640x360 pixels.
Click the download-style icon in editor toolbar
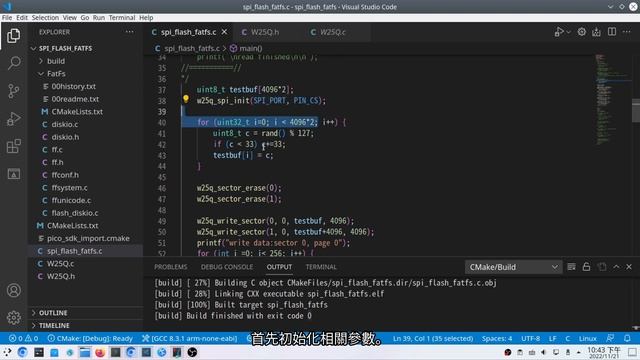tap(596, 32)
